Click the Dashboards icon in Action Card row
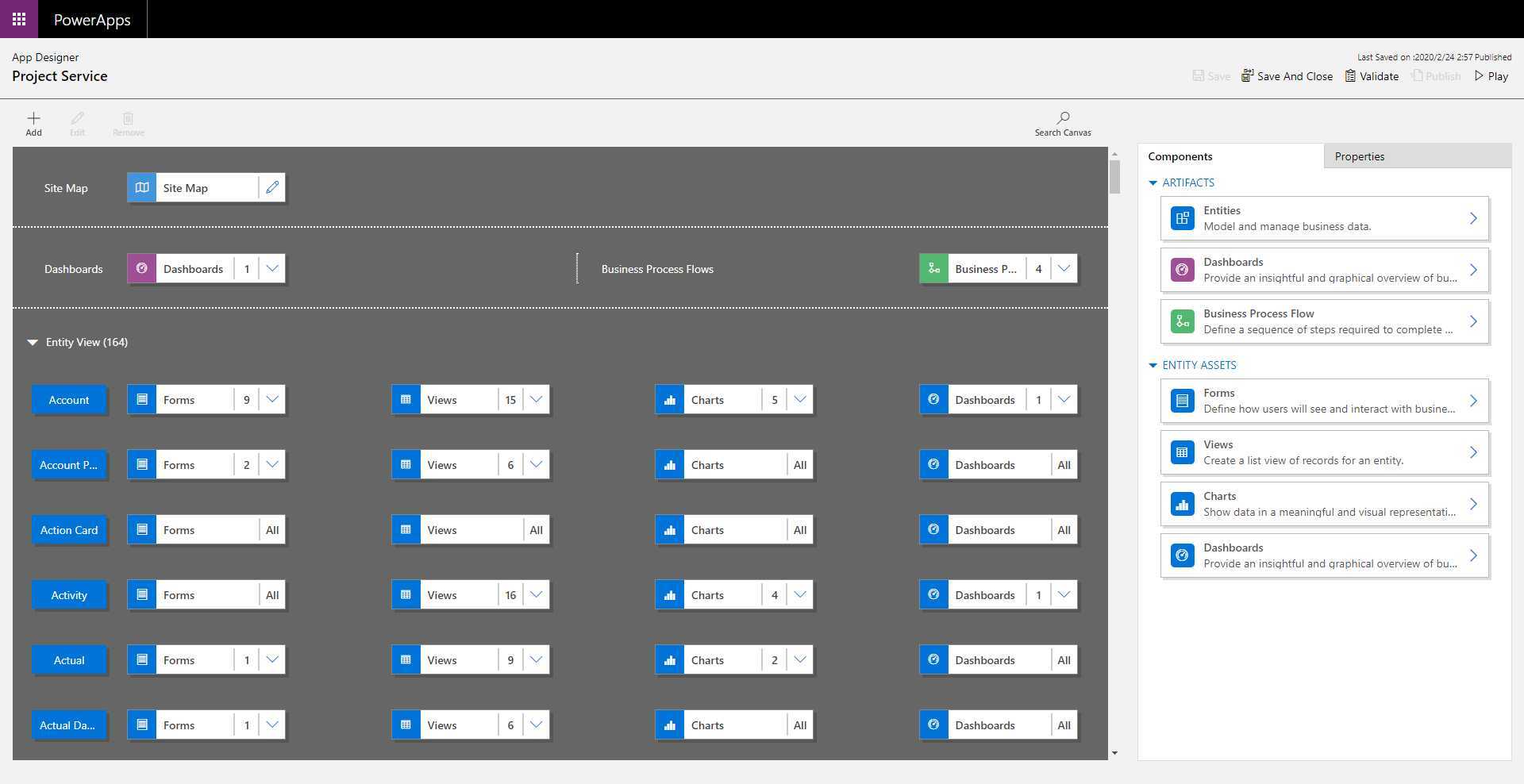This screenshot has width=1524, height=784. [933, 530]
